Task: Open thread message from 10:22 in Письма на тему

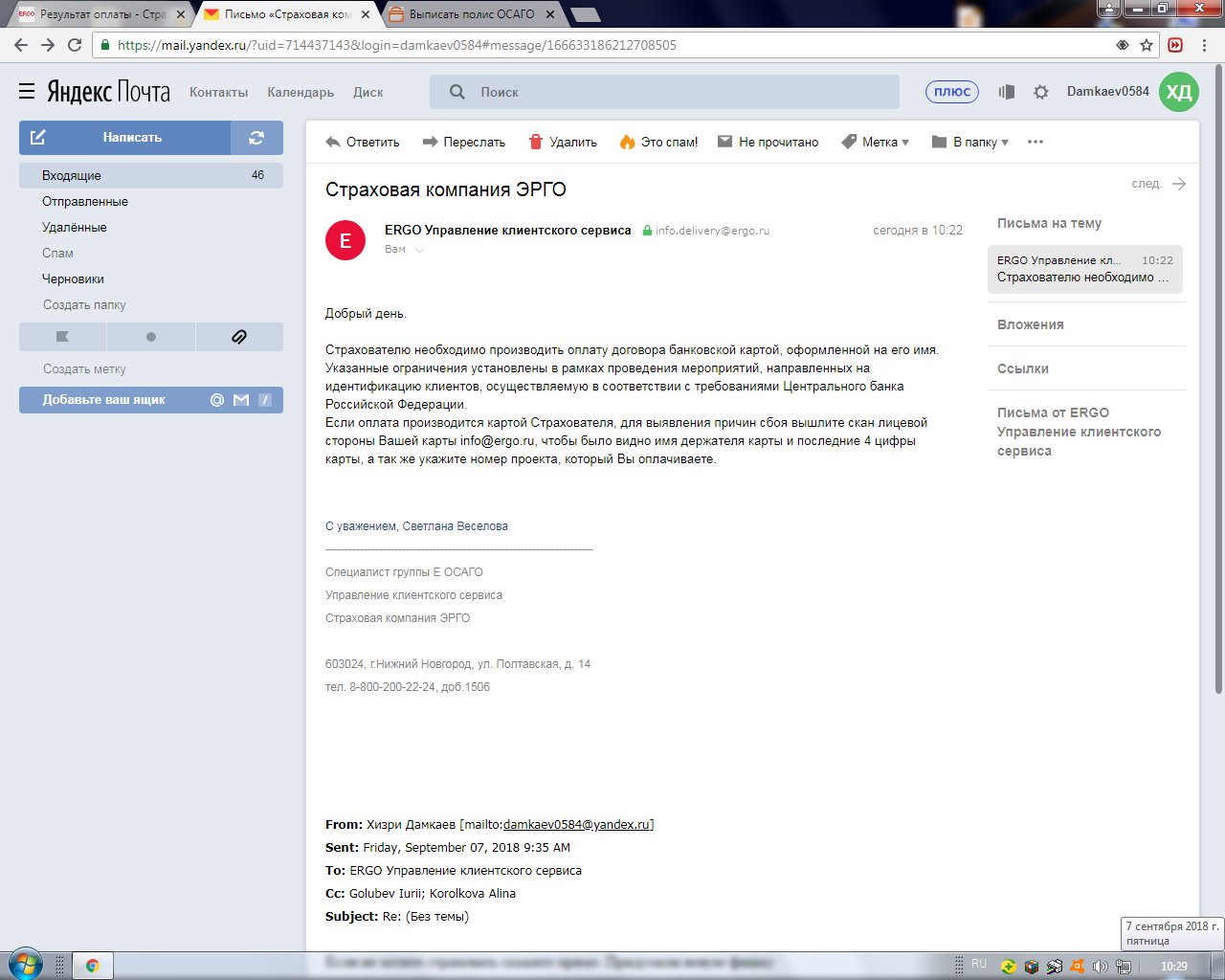Action: tap(1085, 269)
